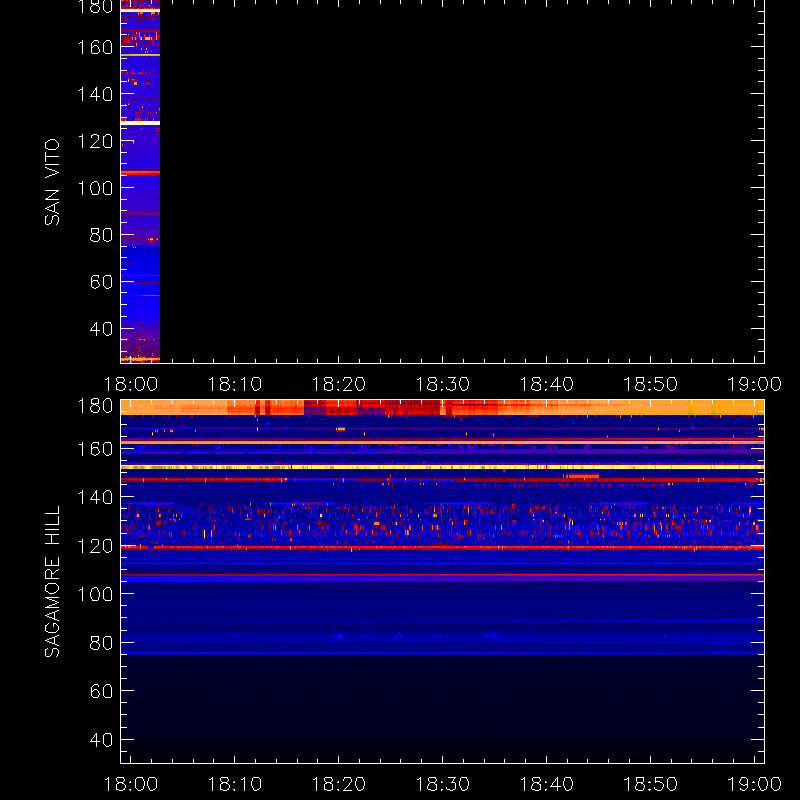This screenshot has height=800, width=800.
Task: Click 19:00 time label under Sagamore Hill plot
Action: [x=754, y=784]
